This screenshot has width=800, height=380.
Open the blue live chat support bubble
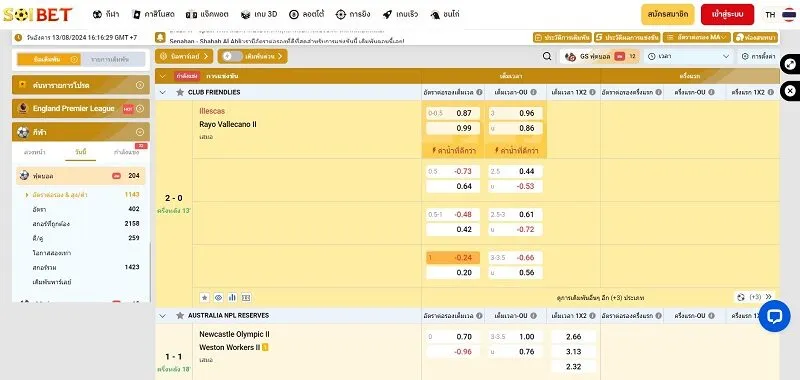coord(774,316)
